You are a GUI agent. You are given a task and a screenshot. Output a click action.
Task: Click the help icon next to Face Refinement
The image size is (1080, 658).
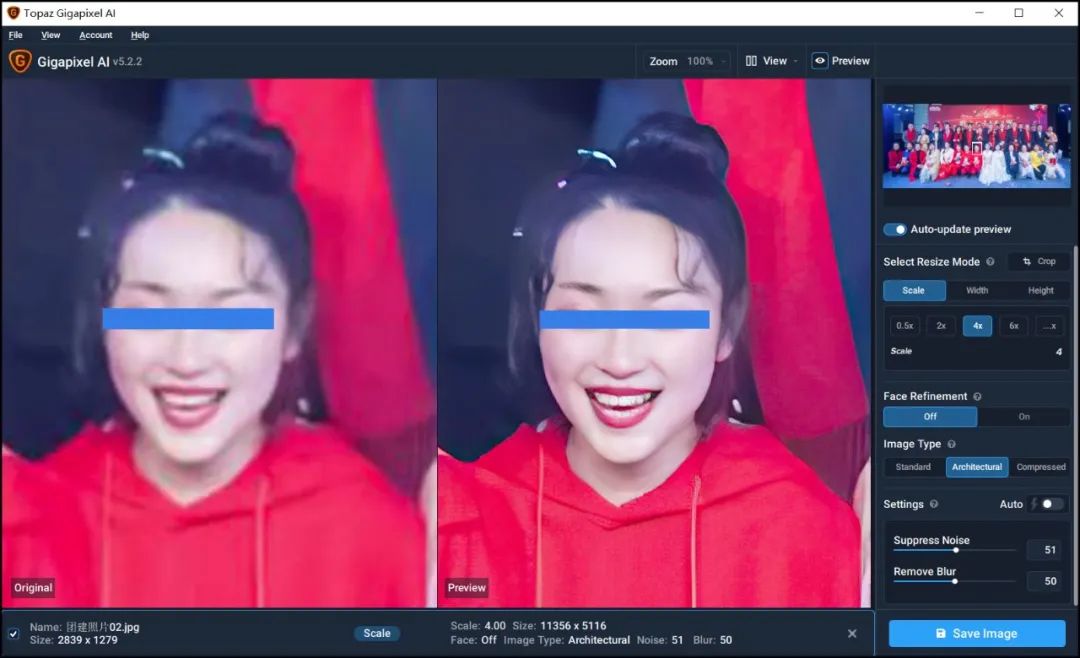click(977, 397)
